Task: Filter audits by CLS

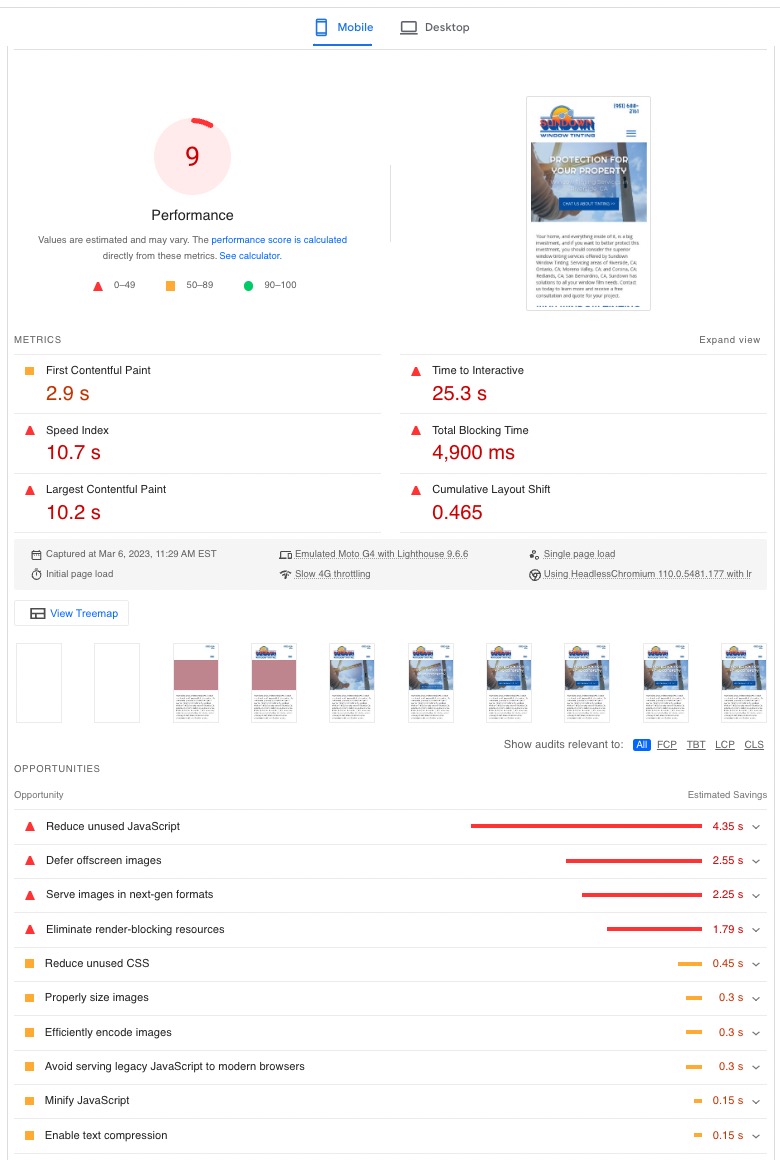Action: pos(754,745)
